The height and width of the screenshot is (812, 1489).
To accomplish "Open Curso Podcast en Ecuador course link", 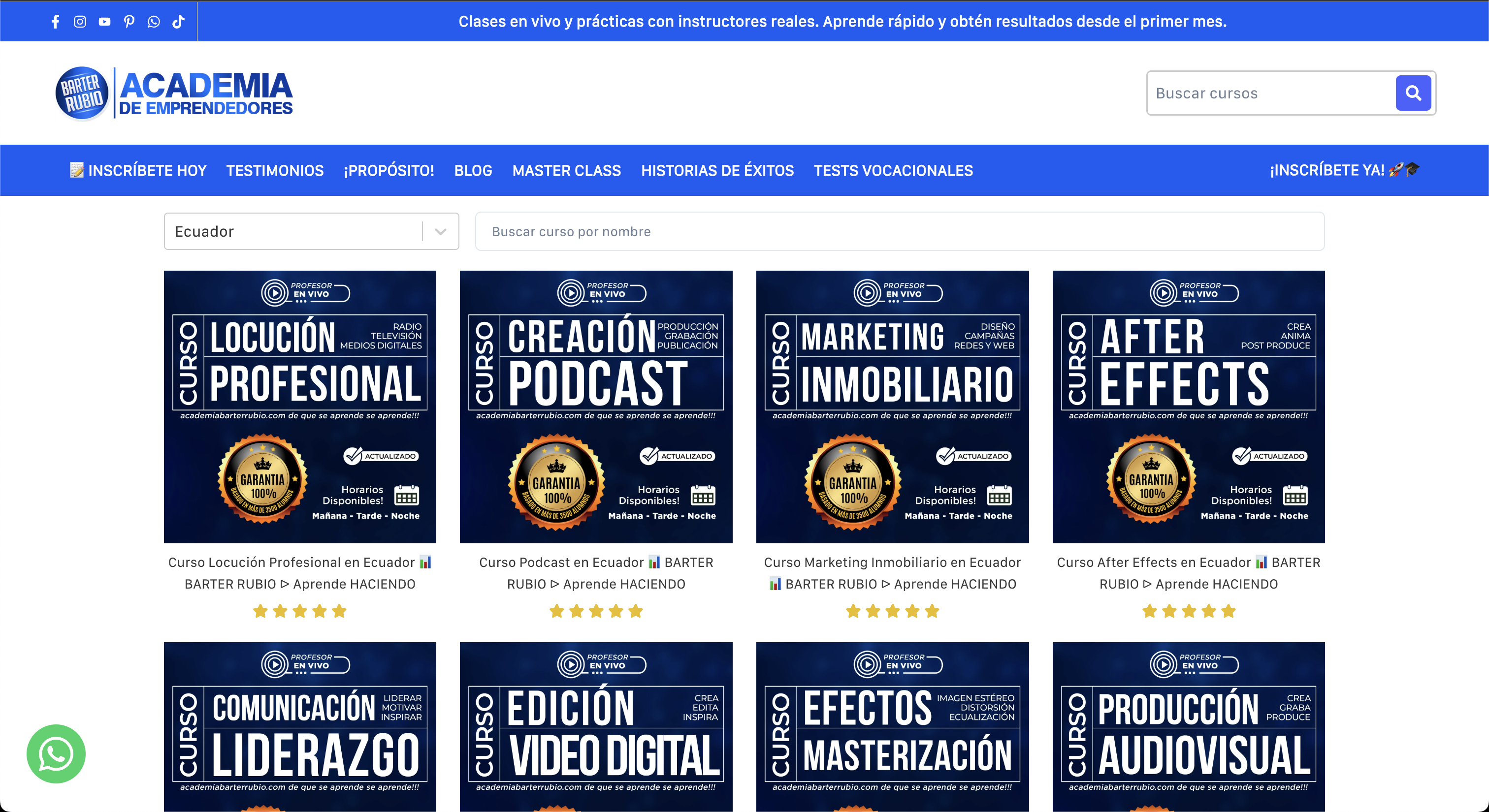I will coord(596,572).
